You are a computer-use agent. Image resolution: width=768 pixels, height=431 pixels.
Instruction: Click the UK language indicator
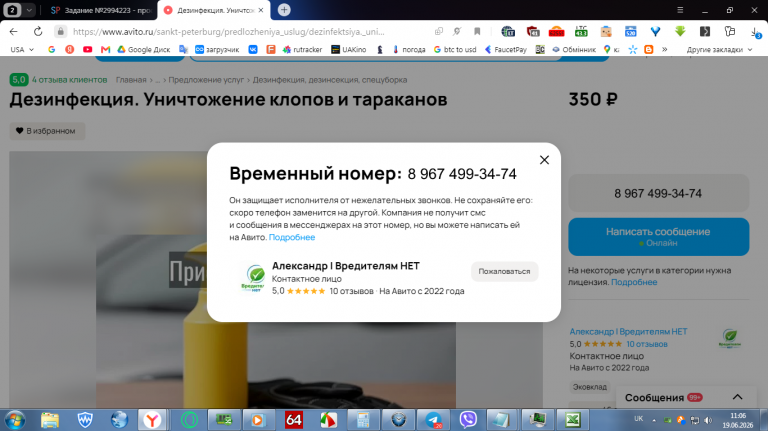[x=639, y=419]
